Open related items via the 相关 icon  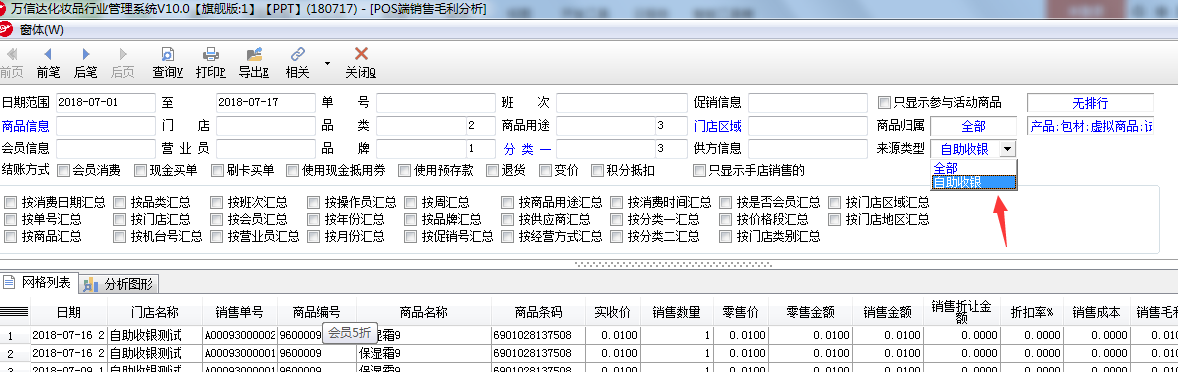(298, 63)
